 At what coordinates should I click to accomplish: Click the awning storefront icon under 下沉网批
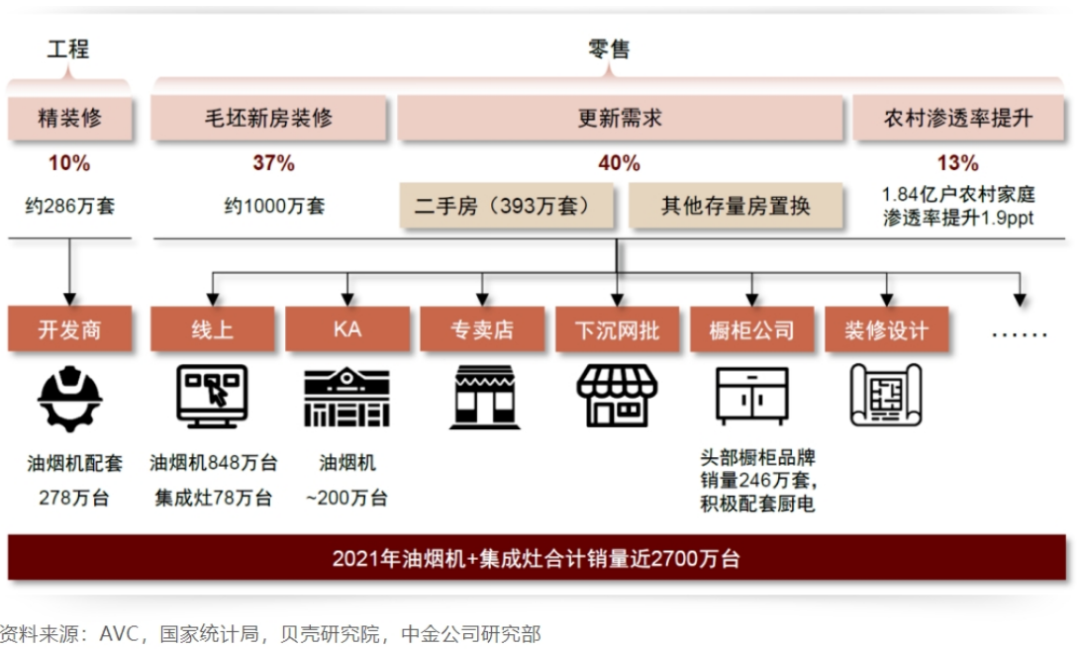coord(617,397)
